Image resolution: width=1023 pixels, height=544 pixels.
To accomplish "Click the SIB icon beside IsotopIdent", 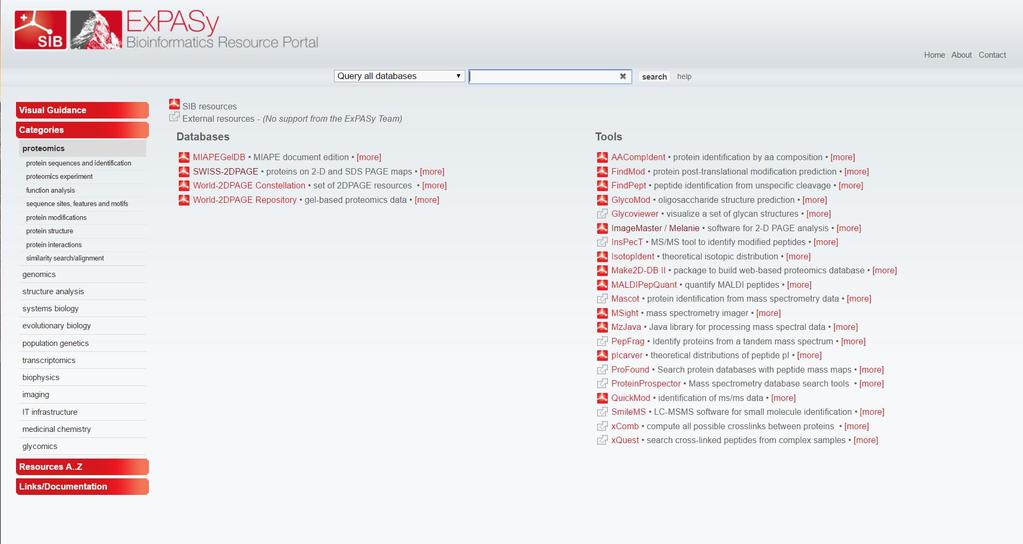I will (602, 256).
